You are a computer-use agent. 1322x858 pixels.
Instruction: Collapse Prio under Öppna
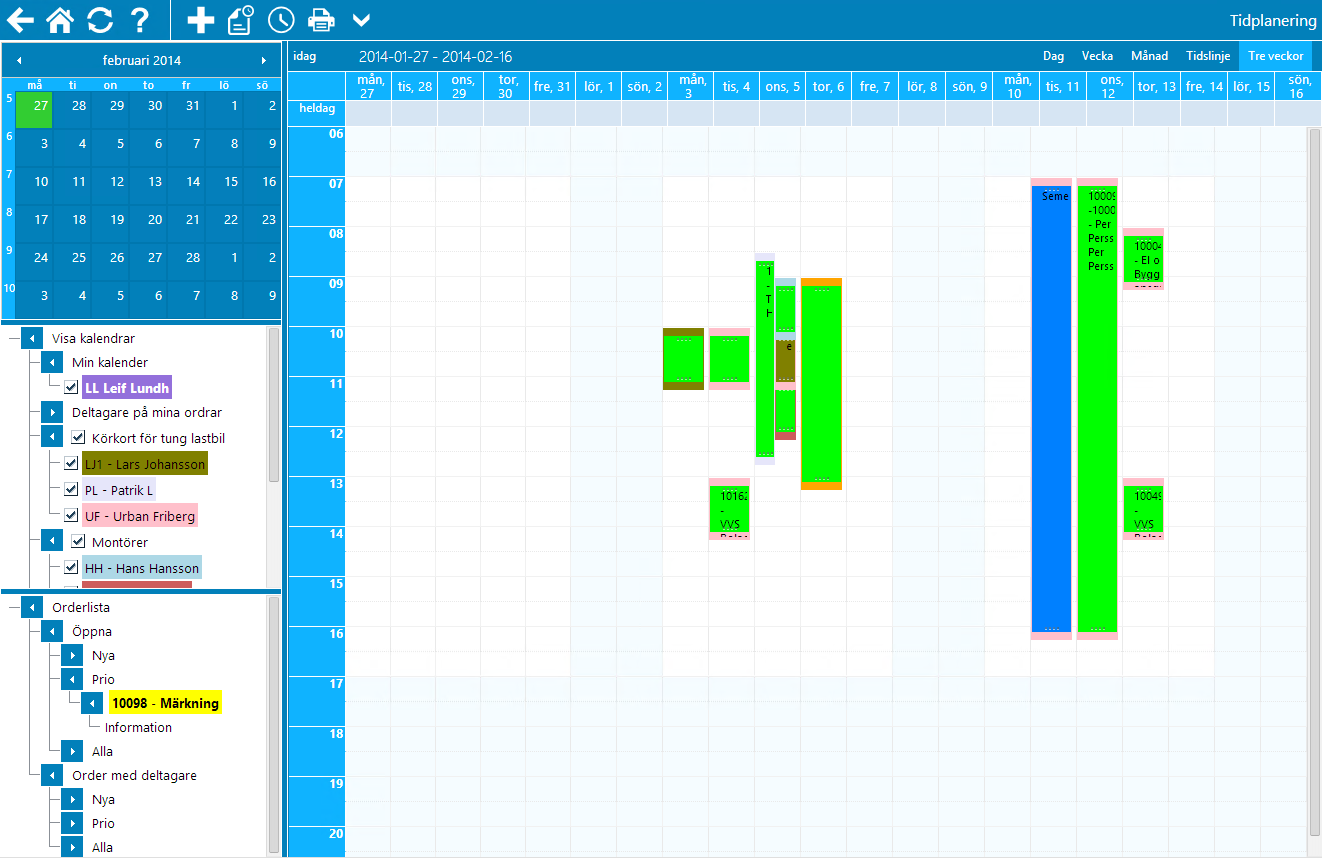(72, 679)
